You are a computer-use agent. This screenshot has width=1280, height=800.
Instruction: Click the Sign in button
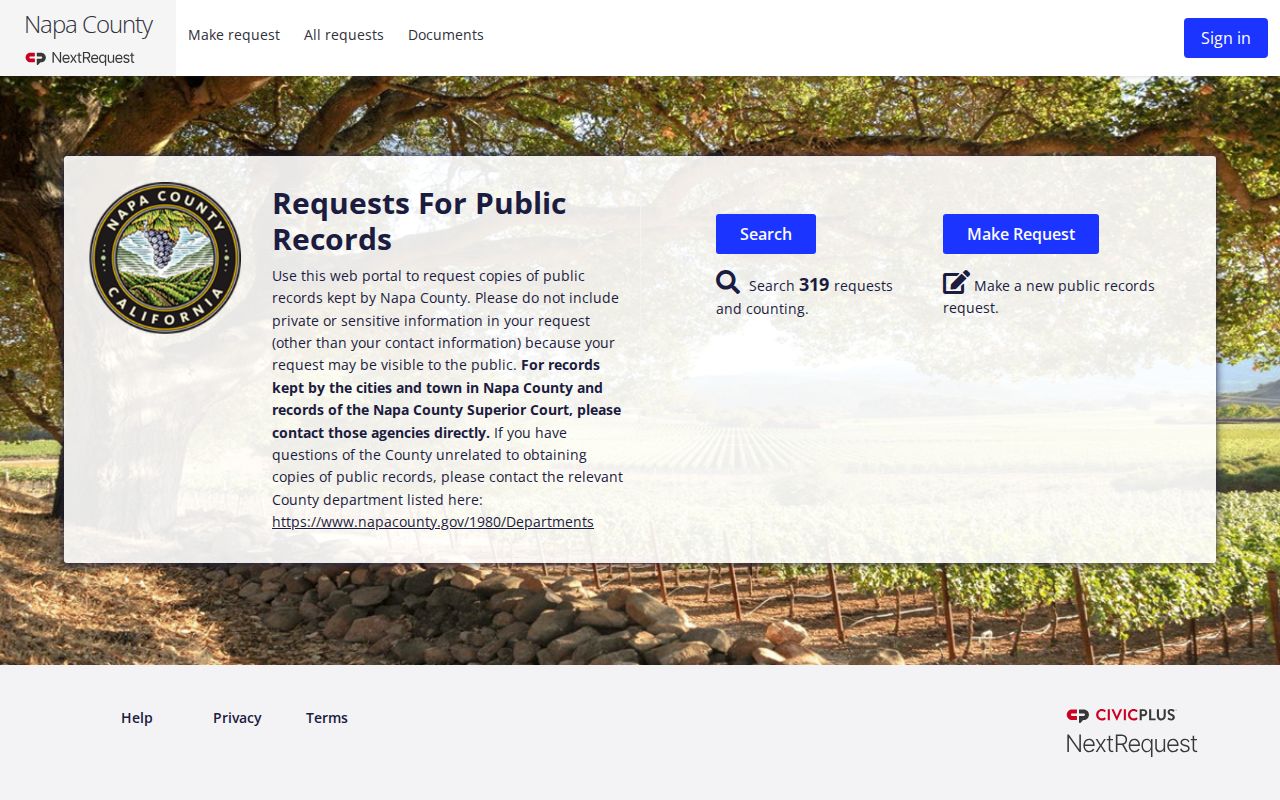click(x=1226, y=38)
